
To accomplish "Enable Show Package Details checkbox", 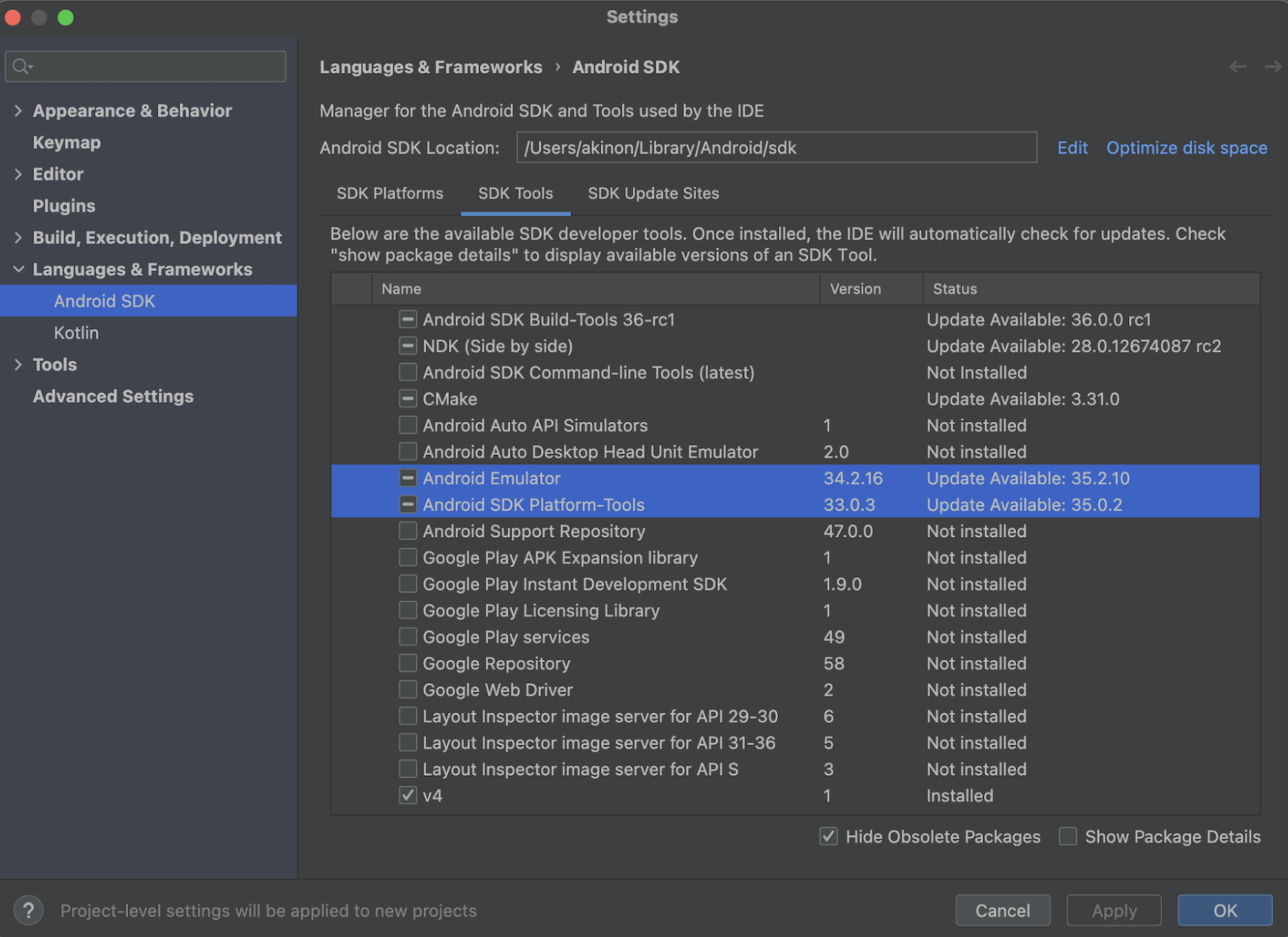I will click(x=1068, y=836).
